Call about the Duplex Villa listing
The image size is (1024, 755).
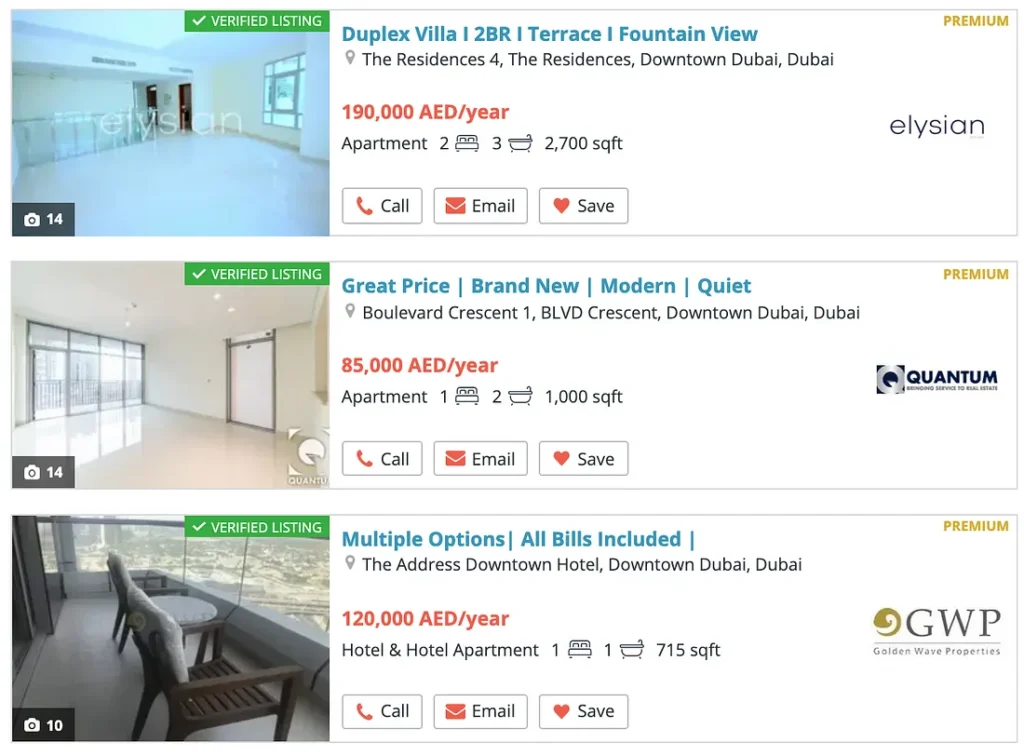pos(382,206)
